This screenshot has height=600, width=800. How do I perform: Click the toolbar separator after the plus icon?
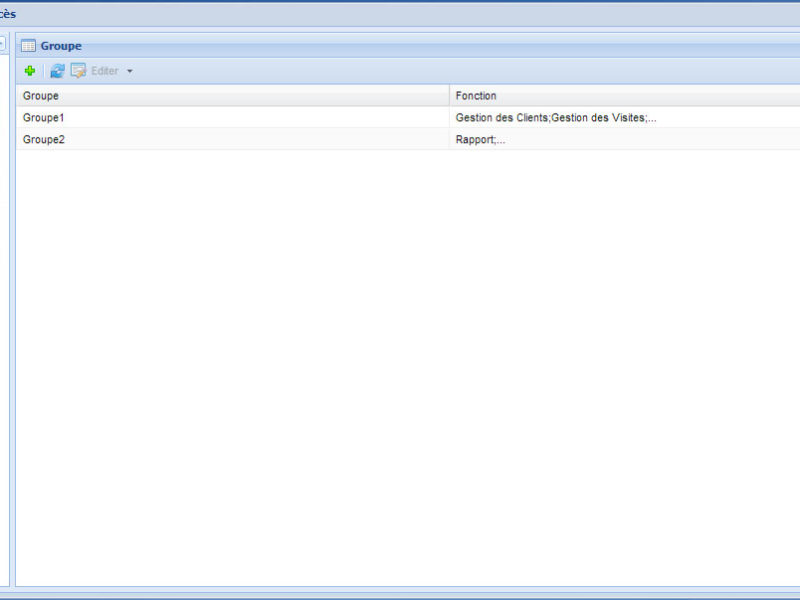click(x=43, y=71)
